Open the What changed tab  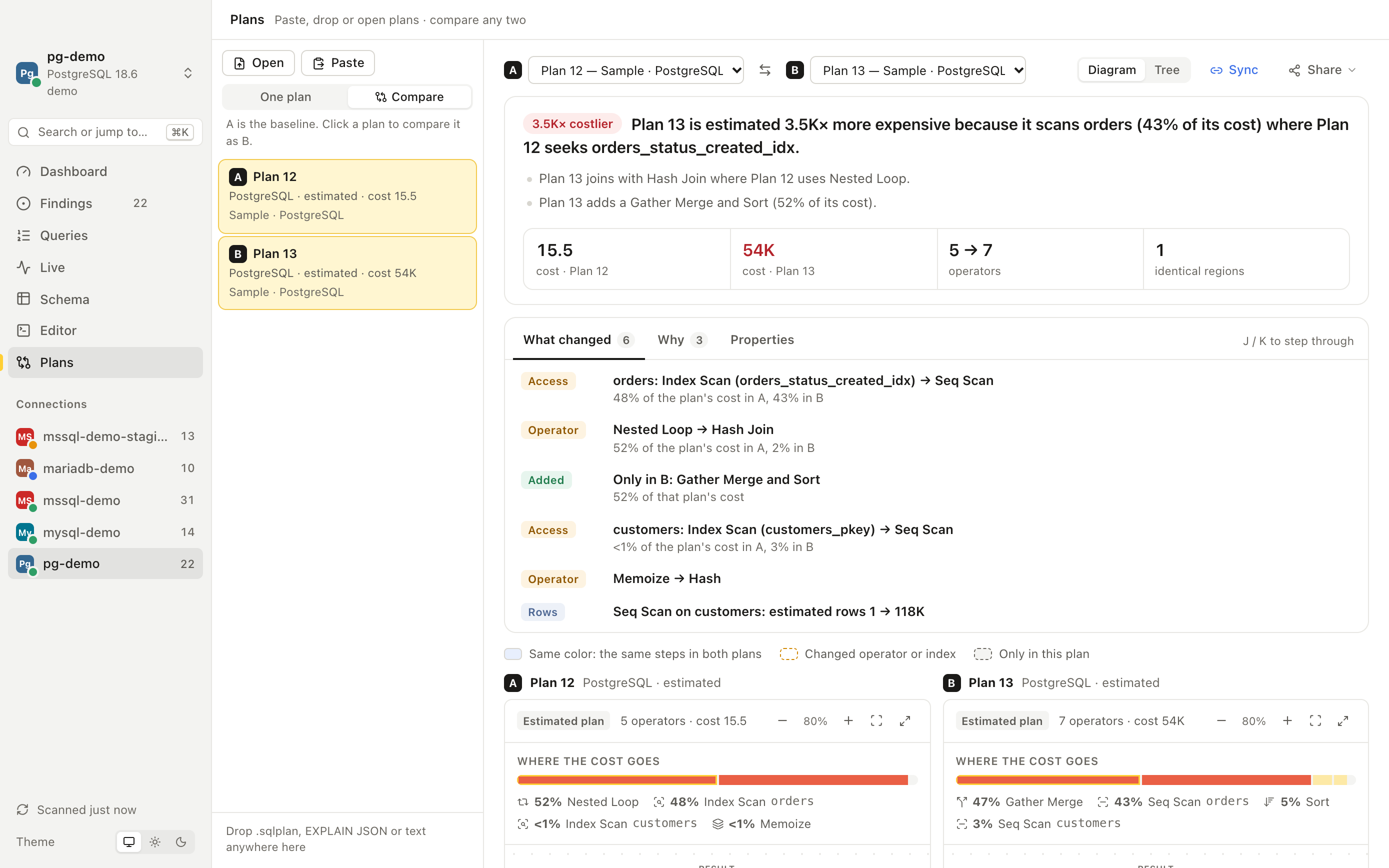point(578,340)
